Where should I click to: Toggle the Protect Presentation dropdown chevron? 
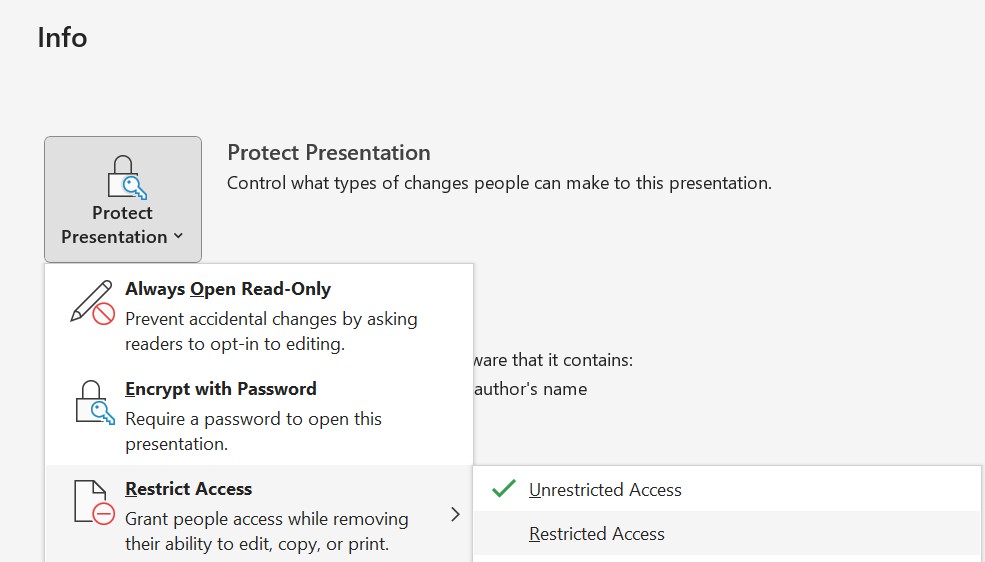[x=178, y=236]
